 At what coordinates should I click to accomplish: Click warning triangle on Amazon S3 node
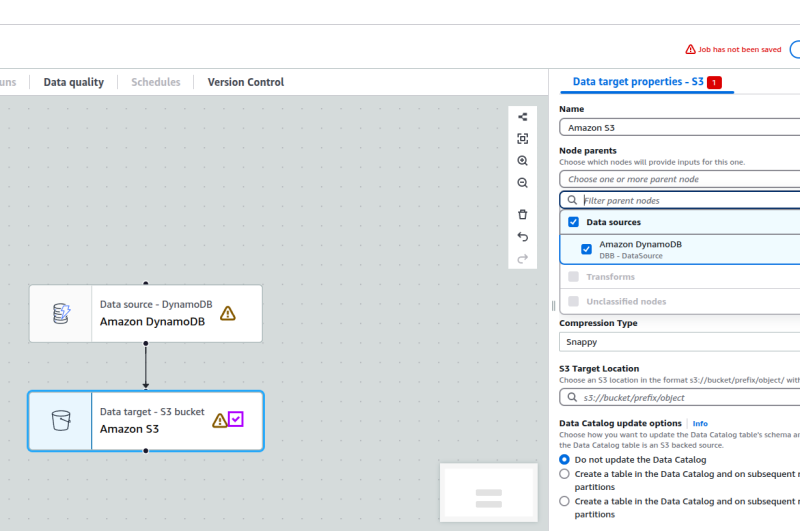click(x=220, y=421)
